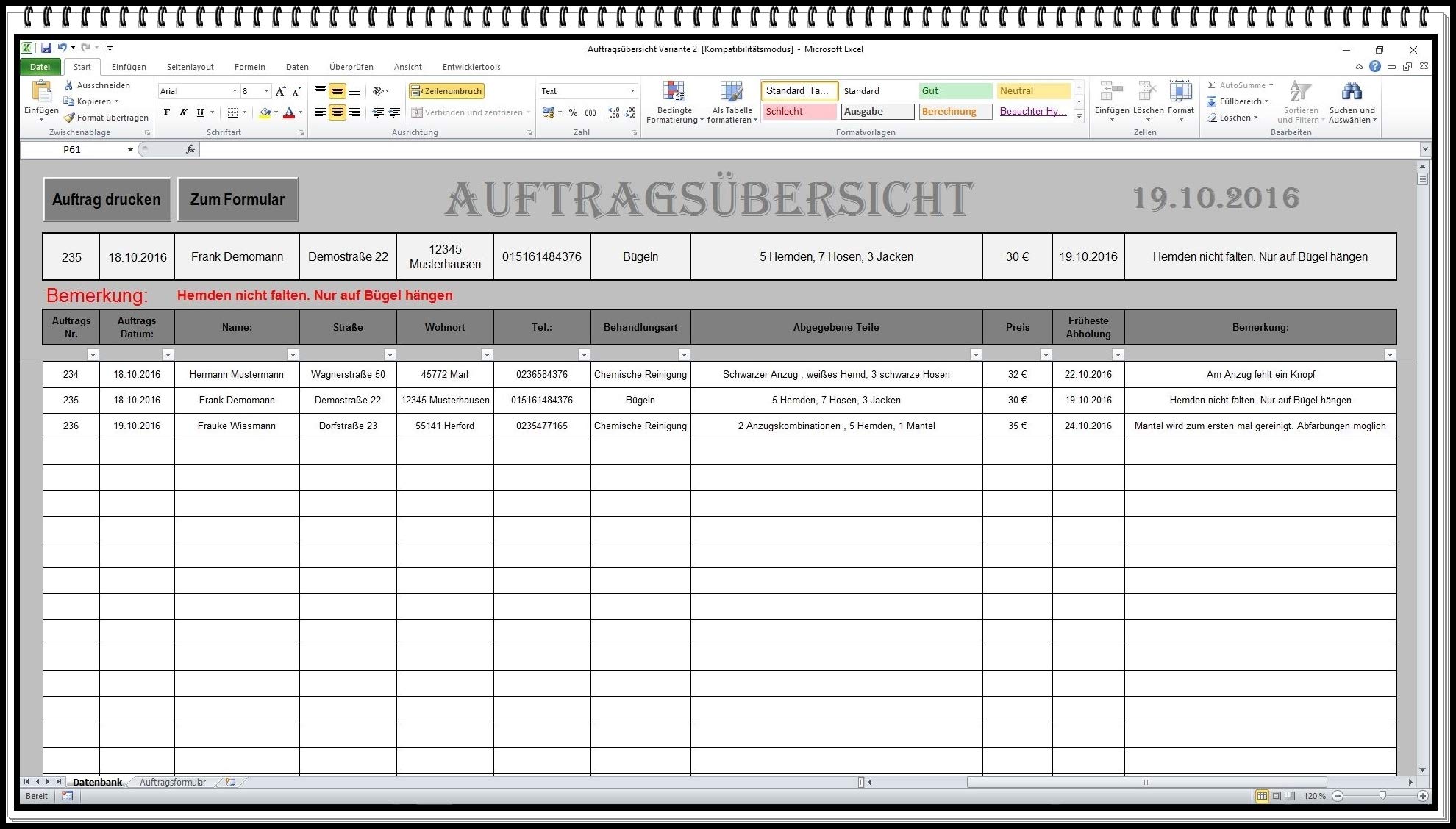The height and width of the screenshot is (829, 1456).
Task: Align cell text right
Action: (x=354, y=112)
